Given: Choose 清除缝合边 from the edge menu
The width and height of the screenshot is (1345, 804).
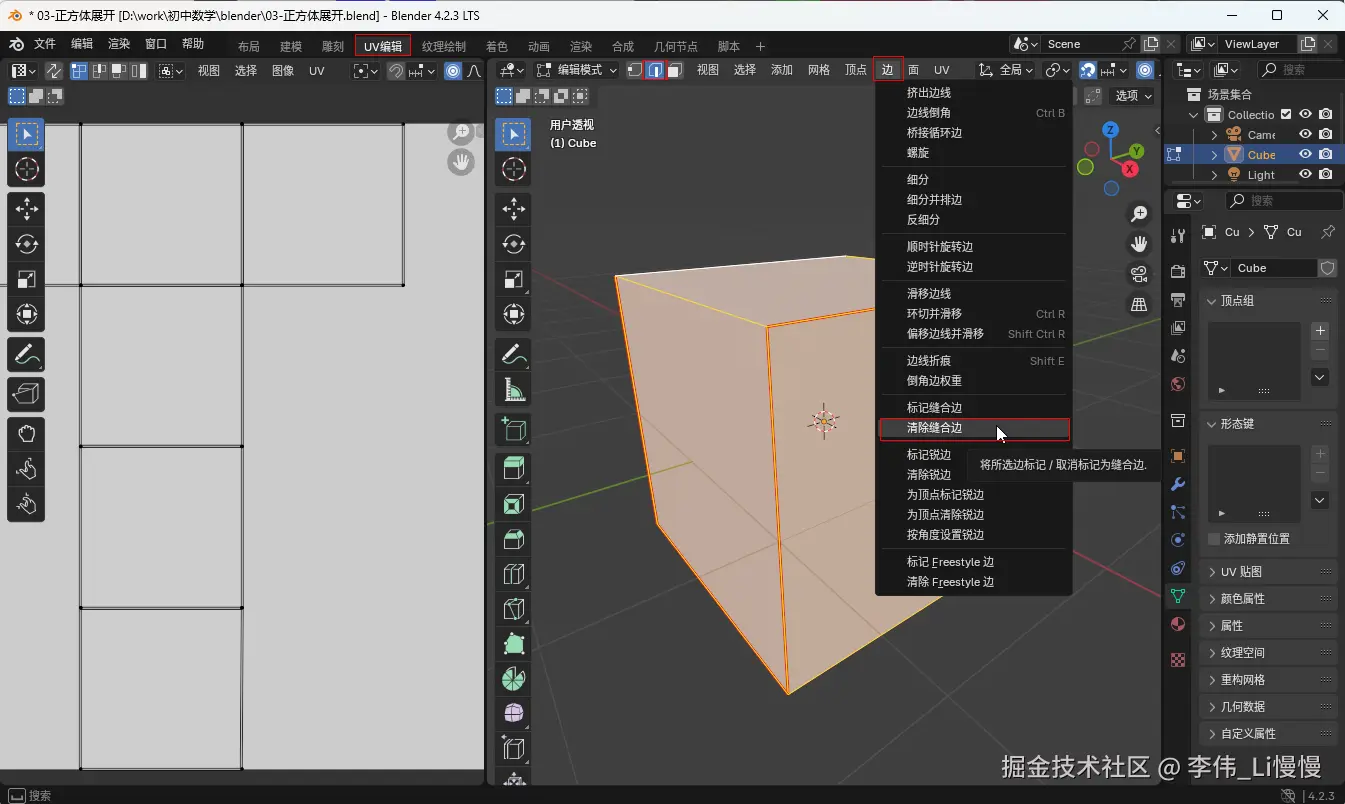Looking at the screenshot, I should click(934, 428).
